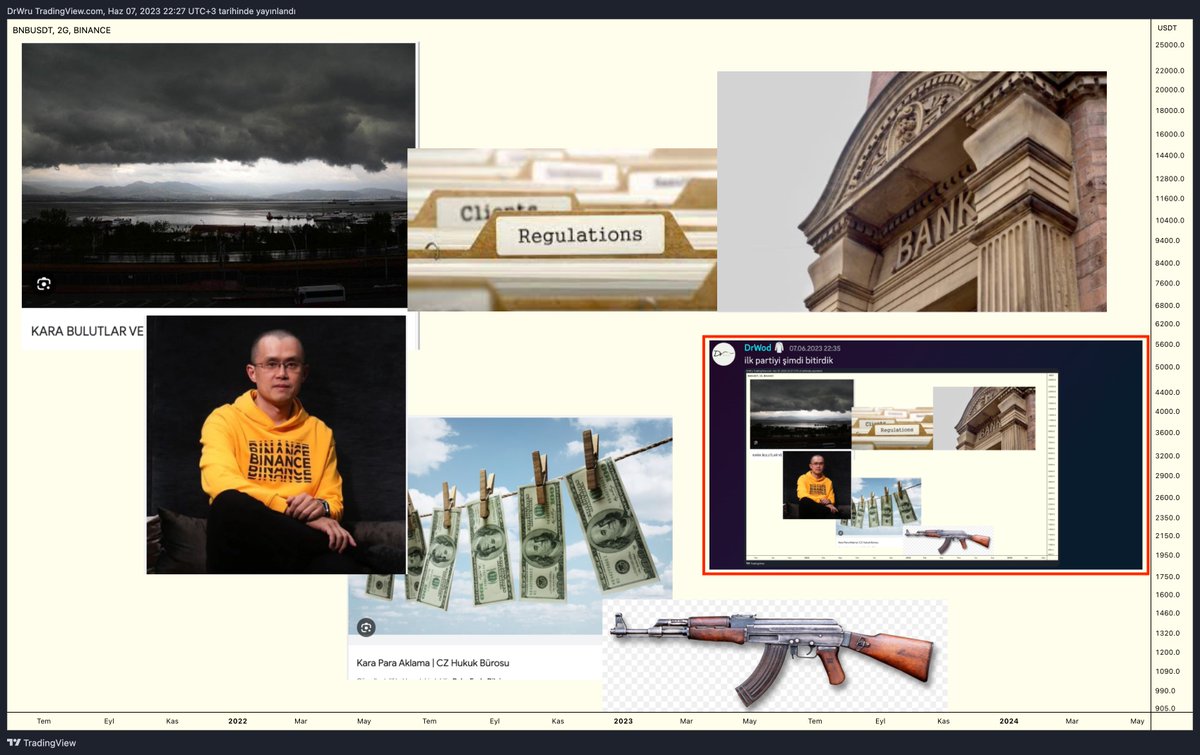Screen dimensions: 1200x755
Task: Select the dark storm clouds photo
Action: 218,175
